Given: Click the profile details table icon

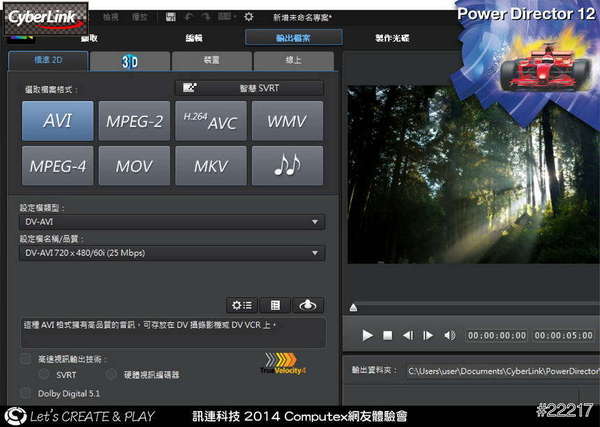Looking at the screenshot, I should 275,305.
